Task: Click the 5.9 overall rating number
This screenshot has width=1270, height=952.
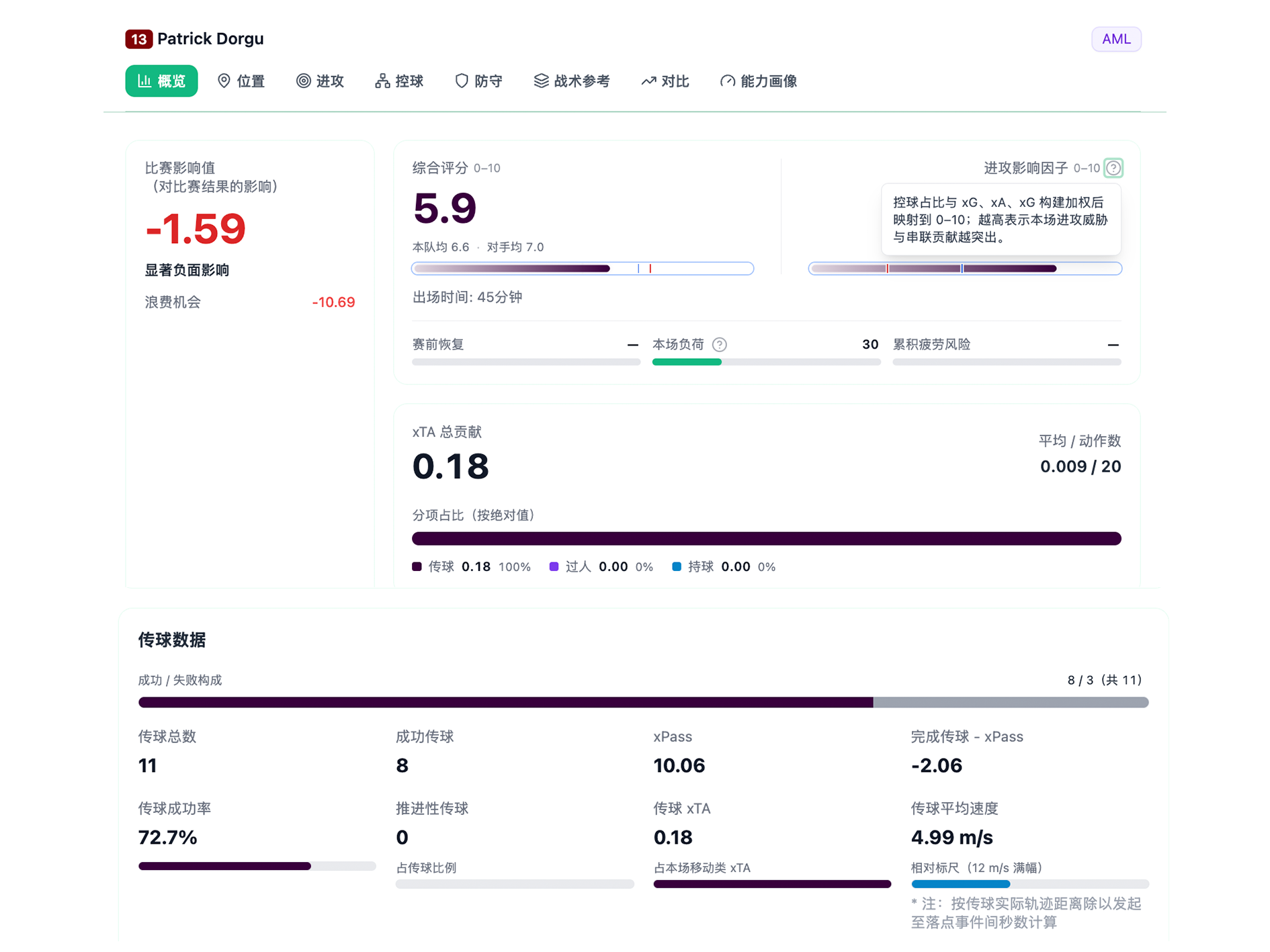Action: coord(445,208)
